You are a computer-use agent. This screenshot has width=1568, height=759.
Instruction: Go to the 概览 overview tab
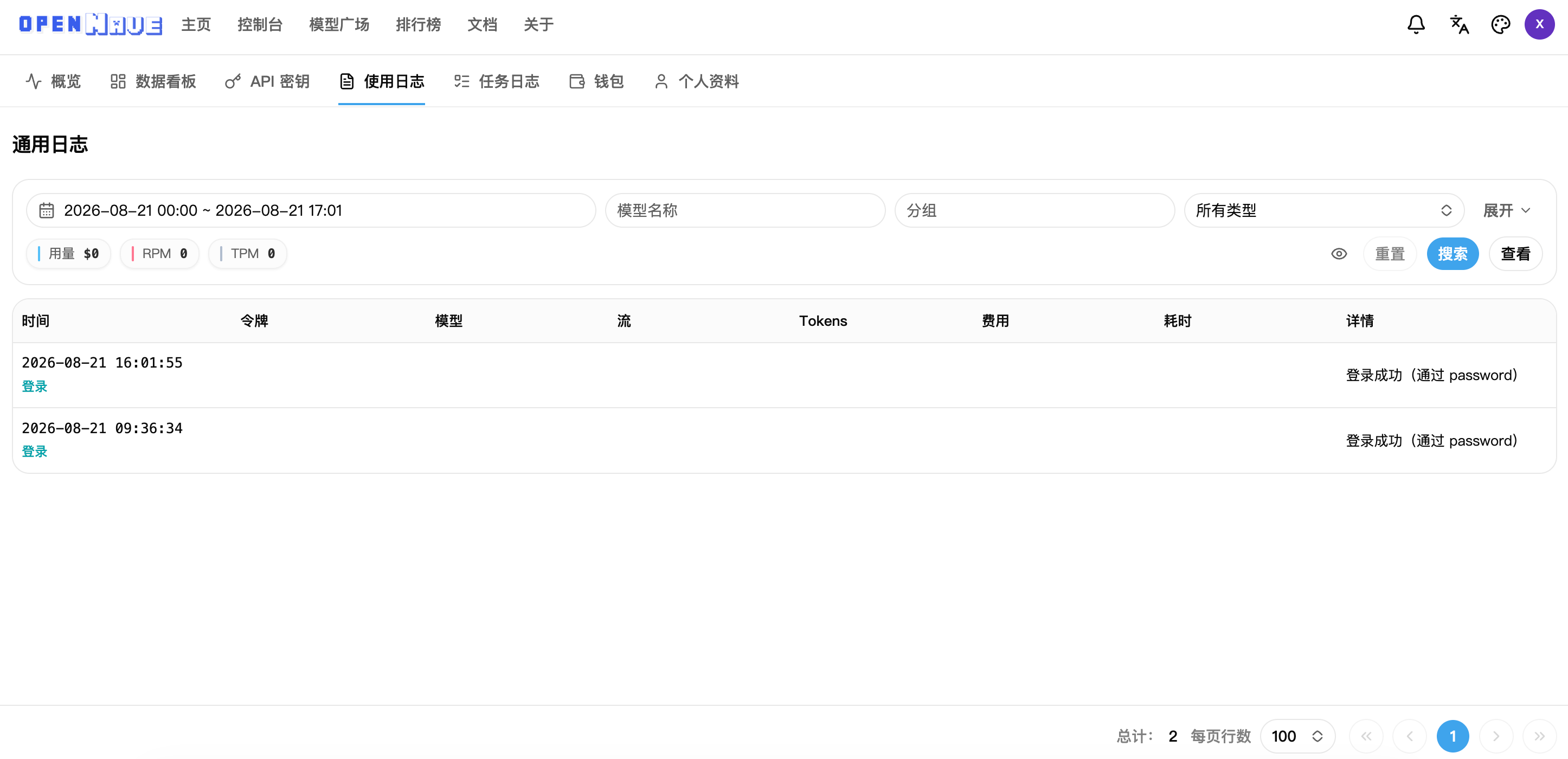tap(54, 81)
